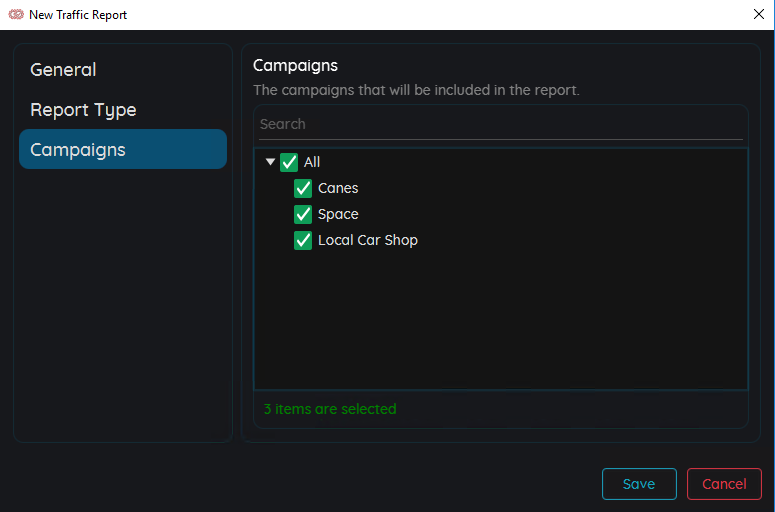Image resolution: width=775 pixels, height=512 pixels.
Task: Save the new traffic report
Action: point(639,484)
